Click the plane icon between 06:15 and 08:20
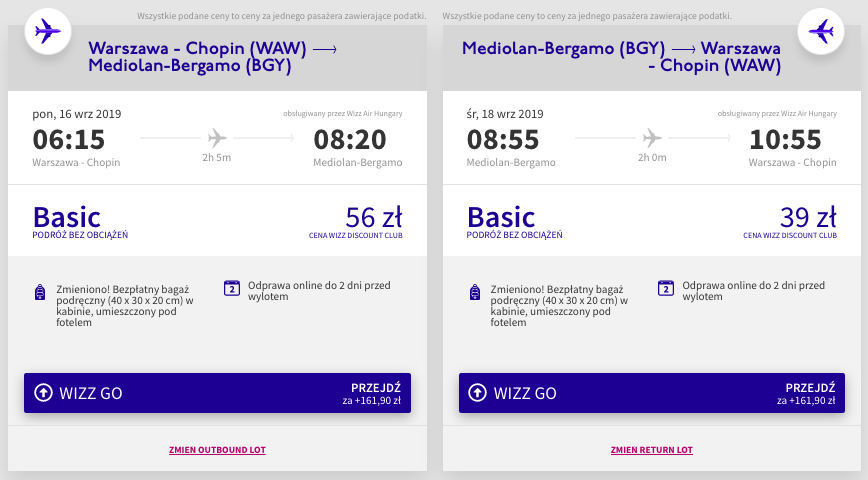Image resolution: width=868 pixels, height=480 pixels. [x=216, y=137]
